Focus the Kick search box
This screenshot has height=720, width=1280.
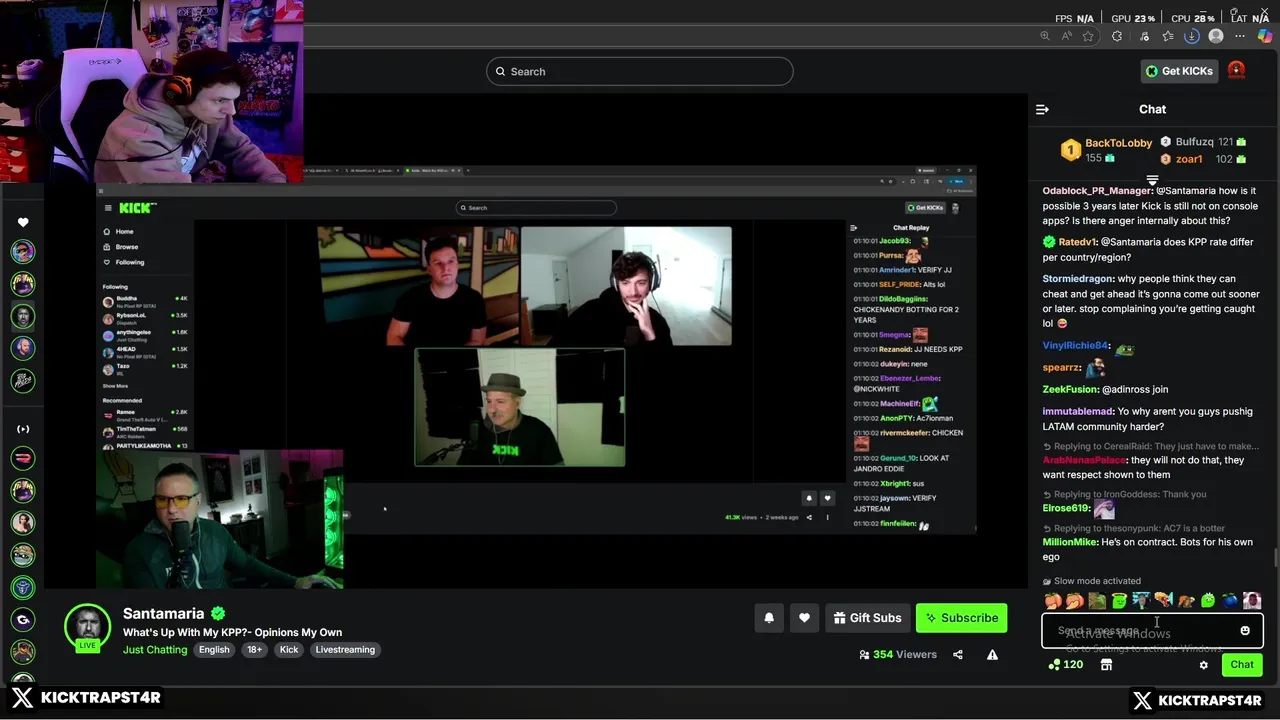640,71
